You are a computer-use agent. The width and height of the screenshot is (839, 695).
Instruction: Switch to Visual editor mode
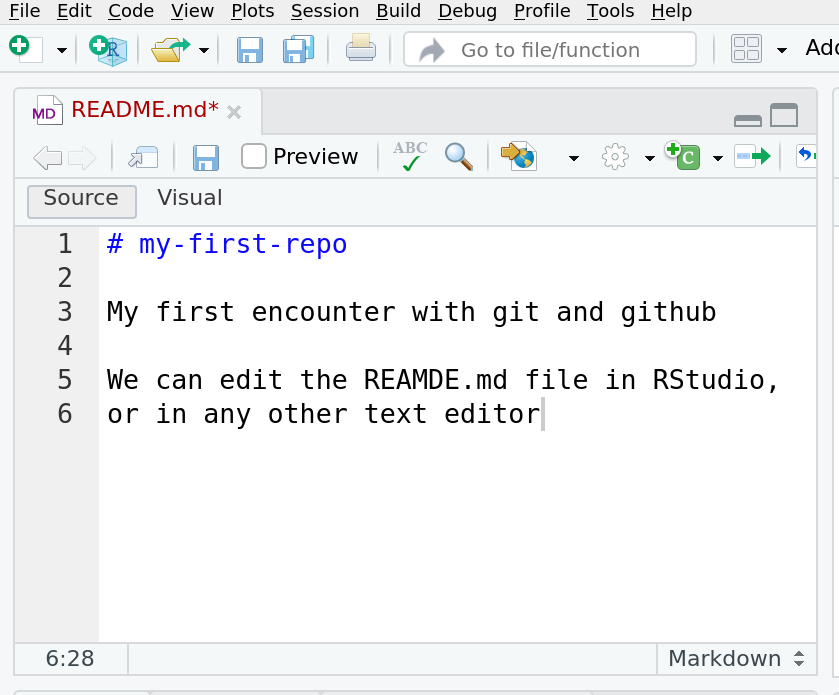189,198
